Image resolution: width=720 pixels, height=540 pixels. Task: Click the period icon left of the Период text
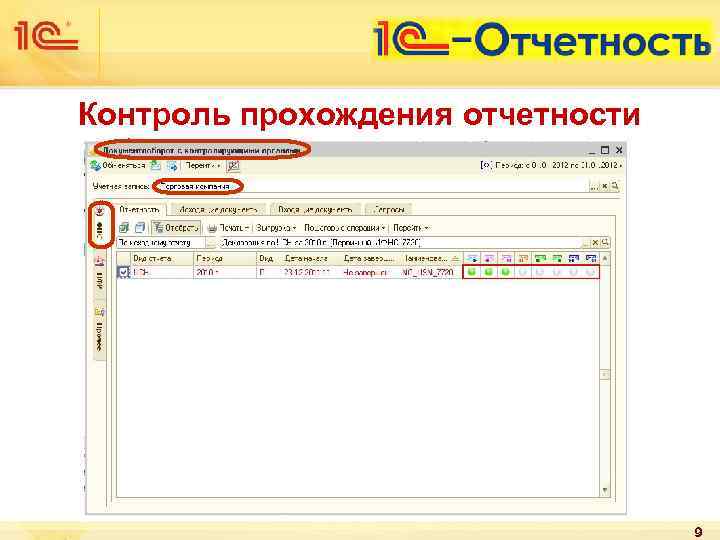[x=486, y=165]
